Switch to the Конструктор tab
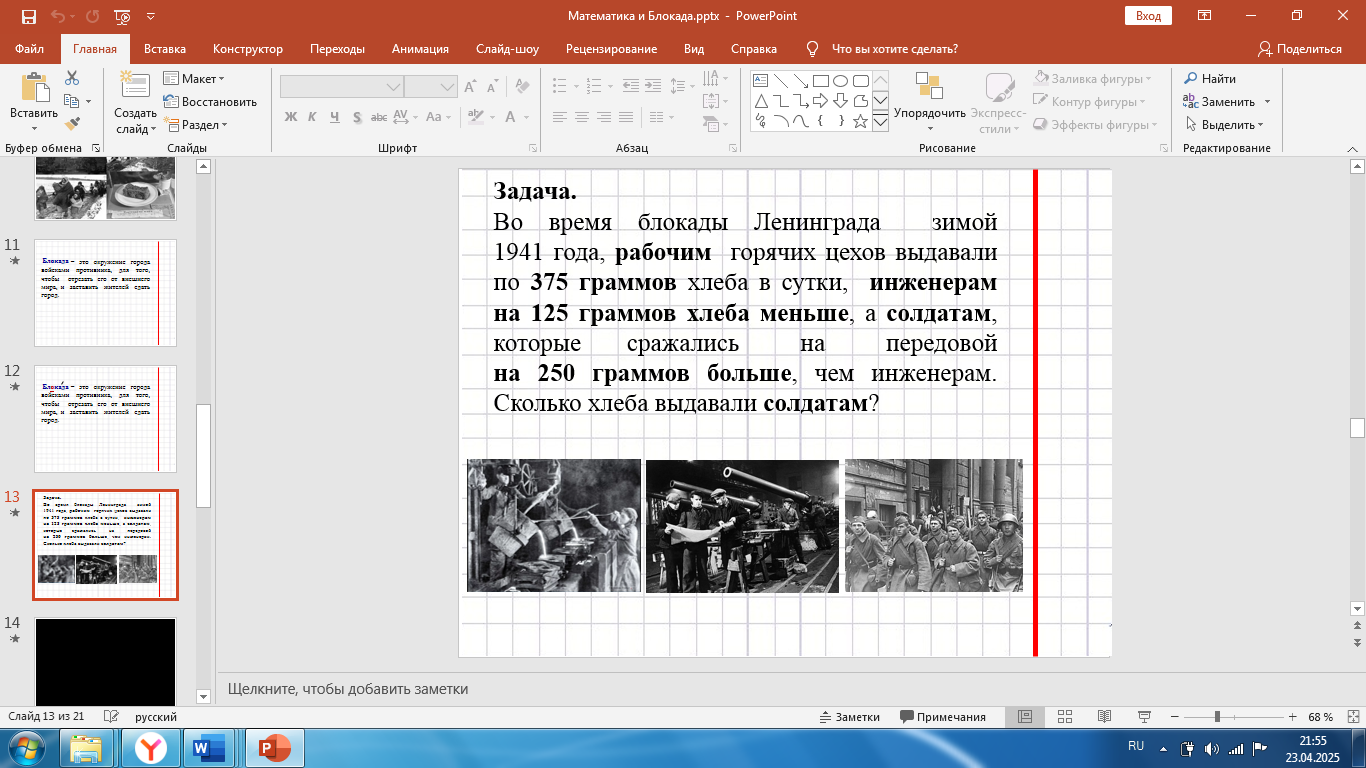Viewport: 1366px width, 768px height. 248,49
